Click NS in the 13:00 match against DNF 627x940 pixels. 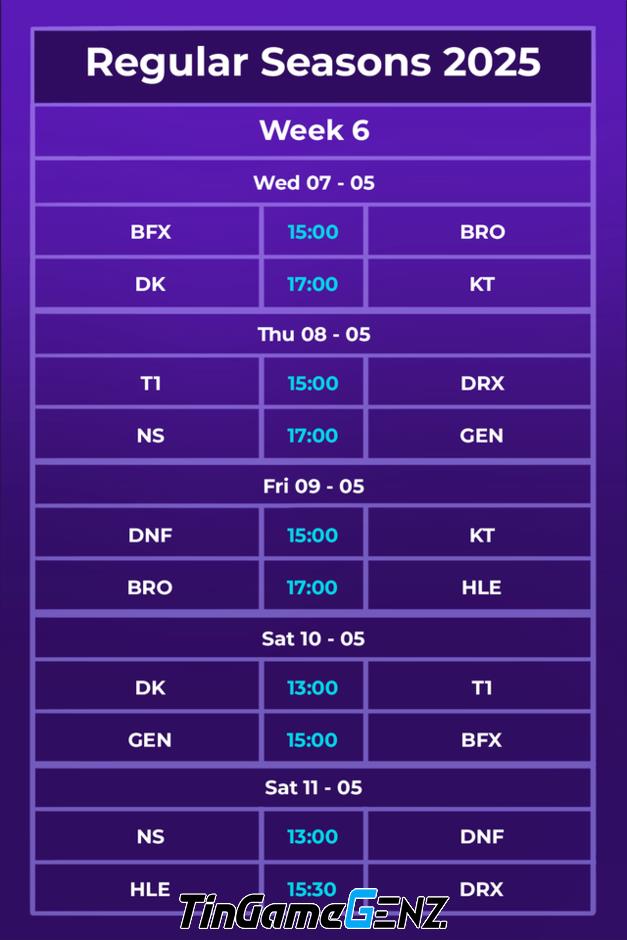[x=150, y=836]
